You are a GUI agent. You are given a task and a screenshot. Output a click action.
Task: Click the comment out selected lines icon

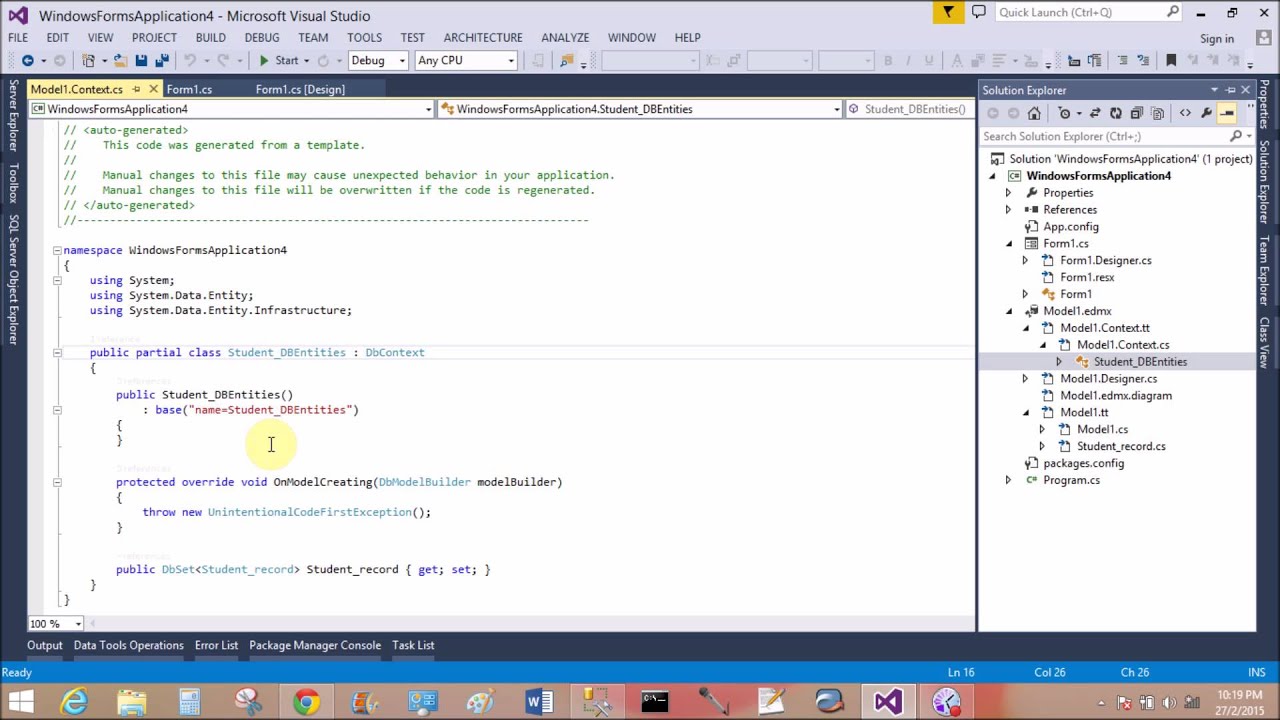[1122, 60]
